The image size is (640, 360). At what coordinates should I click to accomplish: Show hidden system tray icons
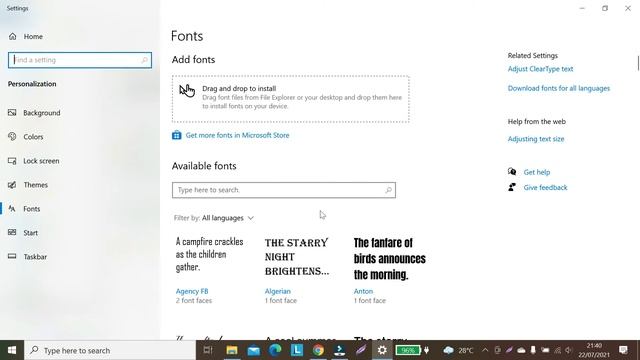point(485,350)
